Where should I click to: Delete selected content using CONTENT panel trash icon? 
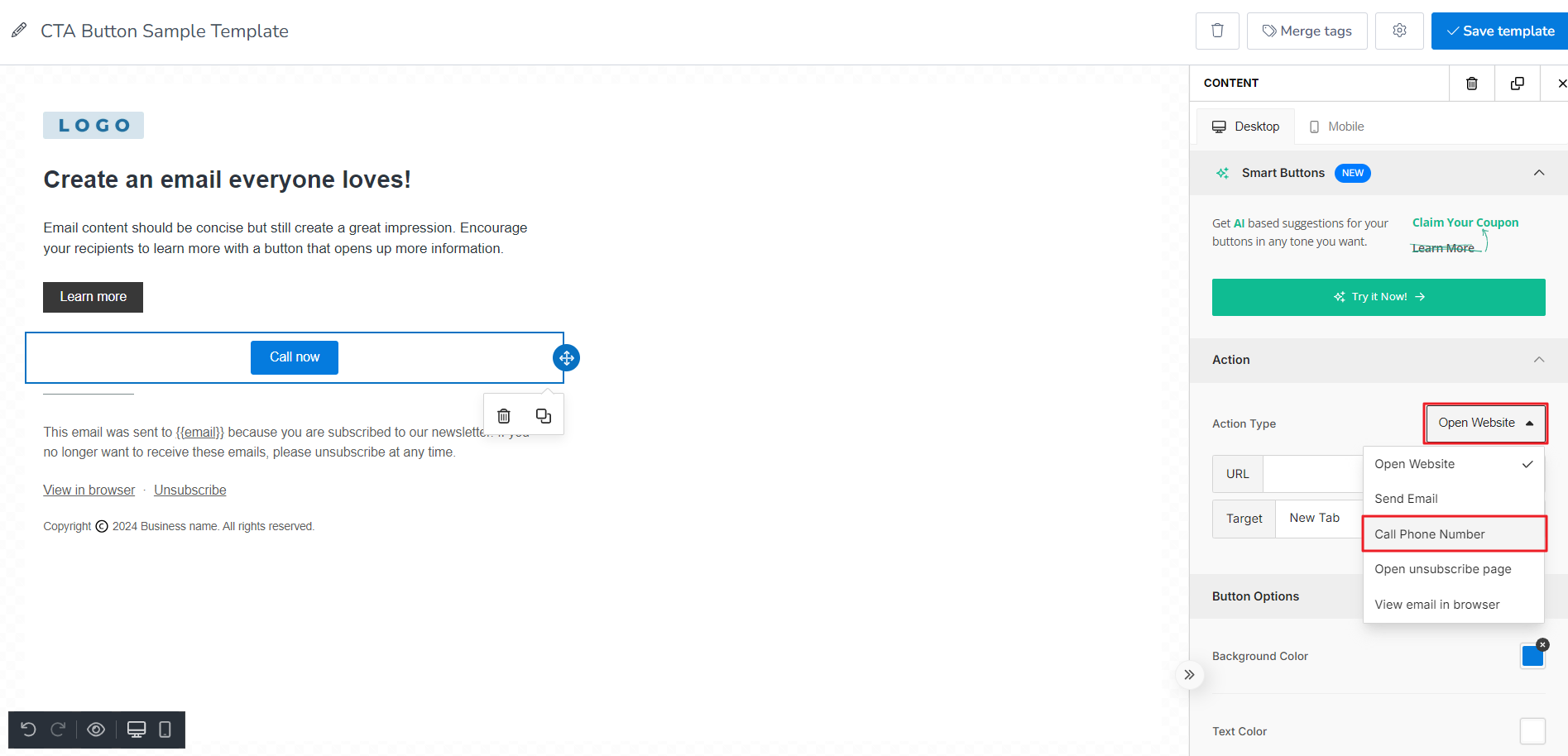tap(1472, 83)
